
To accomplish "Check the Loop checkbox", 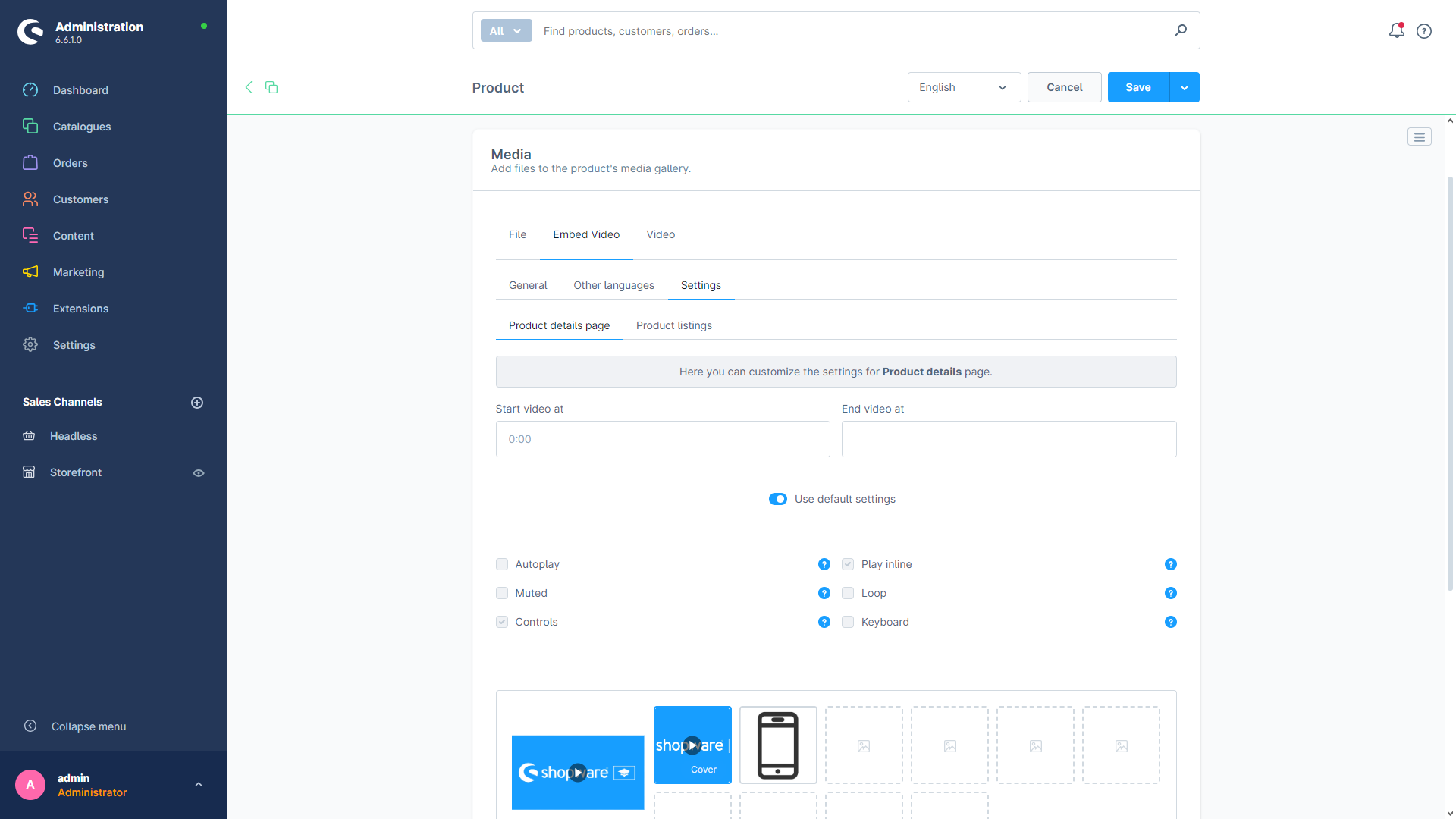I will 848,593.
